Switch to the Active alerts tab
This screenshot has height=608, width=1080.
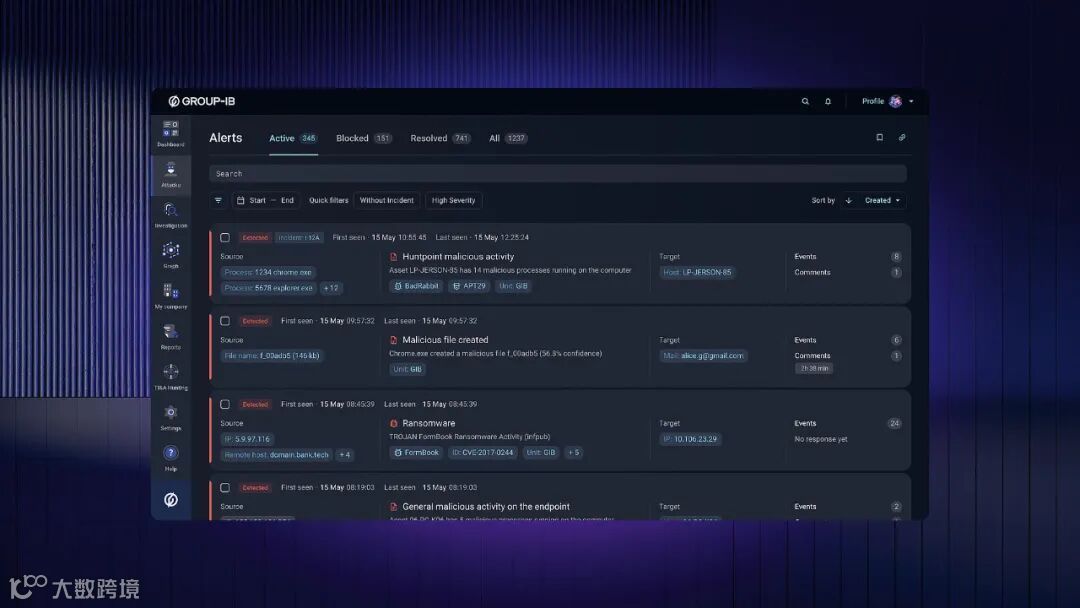293,138
